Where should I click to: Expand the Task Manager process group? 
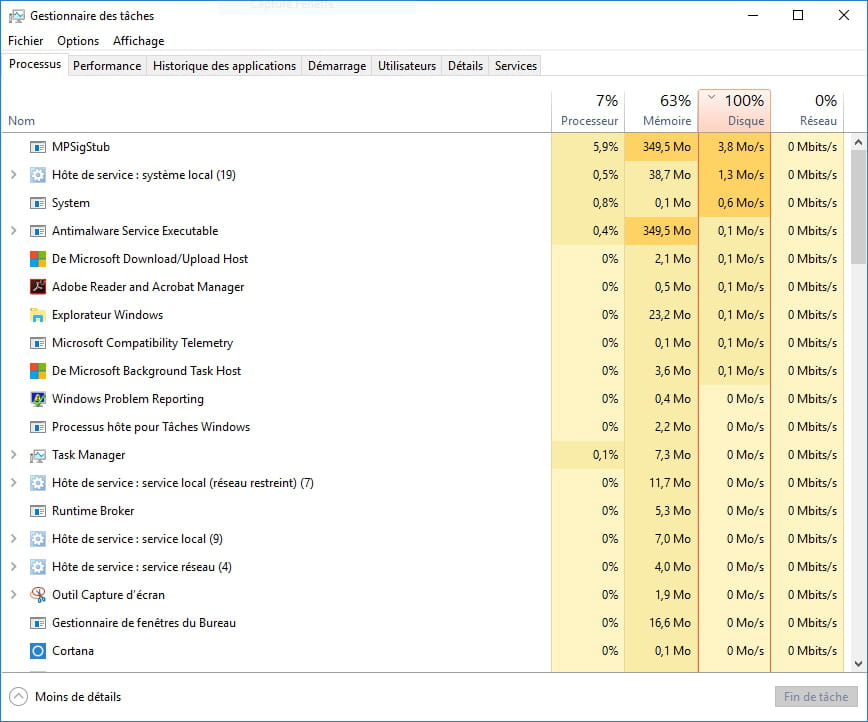[x=14, y=455]
